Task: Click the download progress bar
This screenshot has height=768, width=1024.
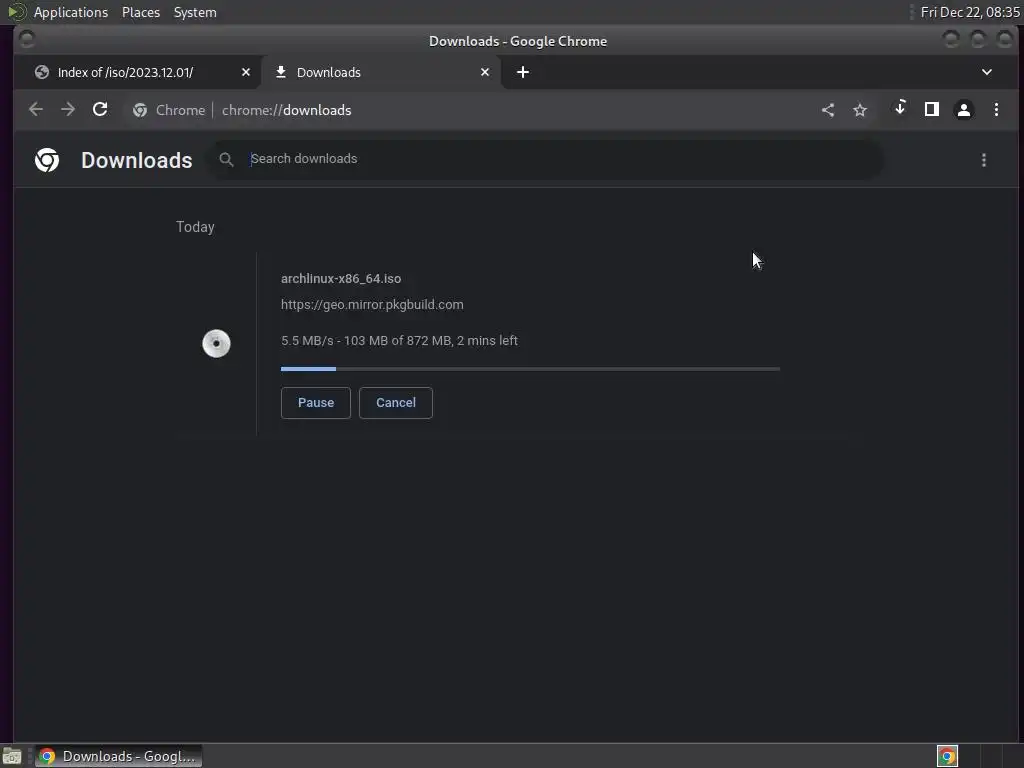Action: click(x=530, y=369)
